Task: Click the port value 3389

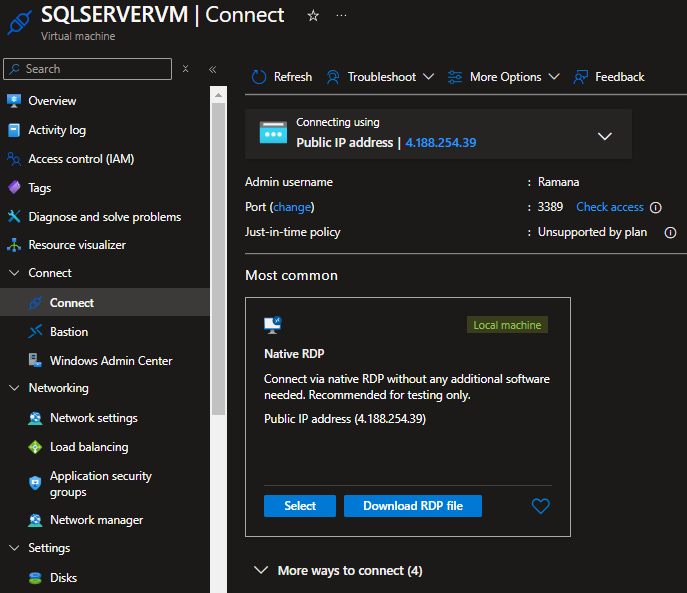Action: point(550,207)
